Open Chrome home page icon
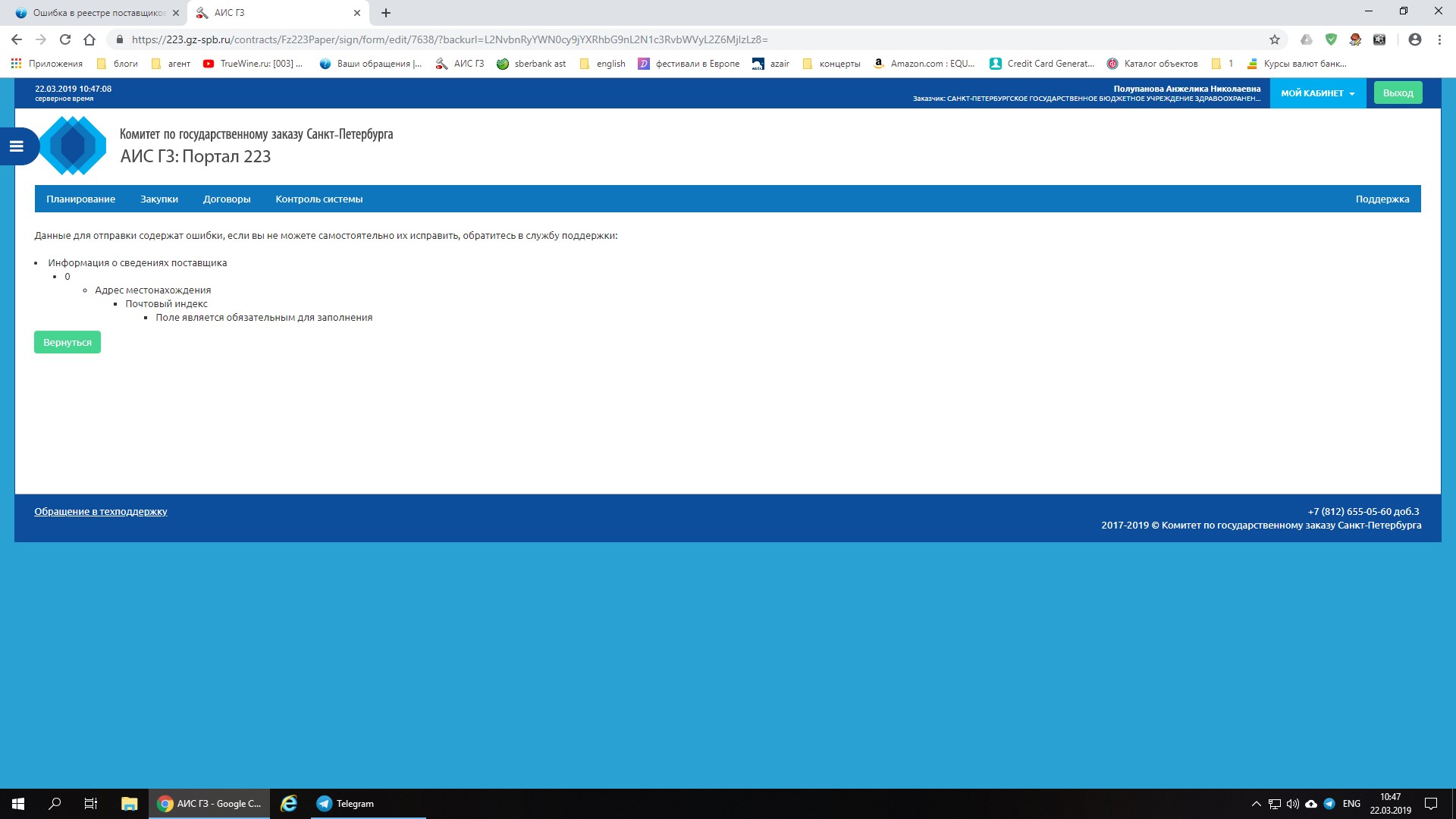Viewport: 1456px width, 819px height. click(89, 39)
